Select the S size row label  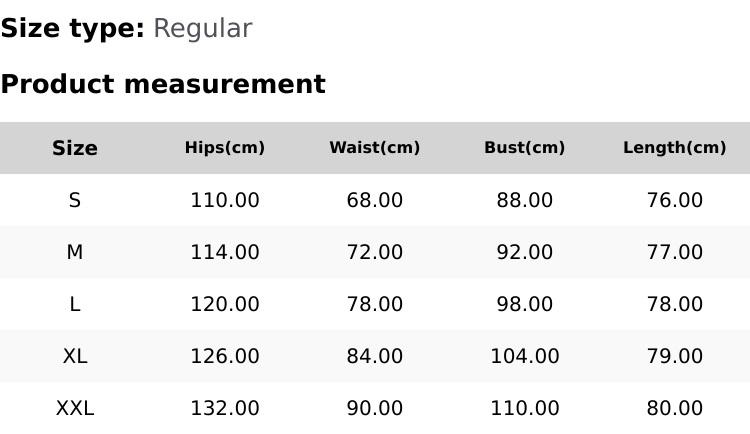tap(75, 200)
